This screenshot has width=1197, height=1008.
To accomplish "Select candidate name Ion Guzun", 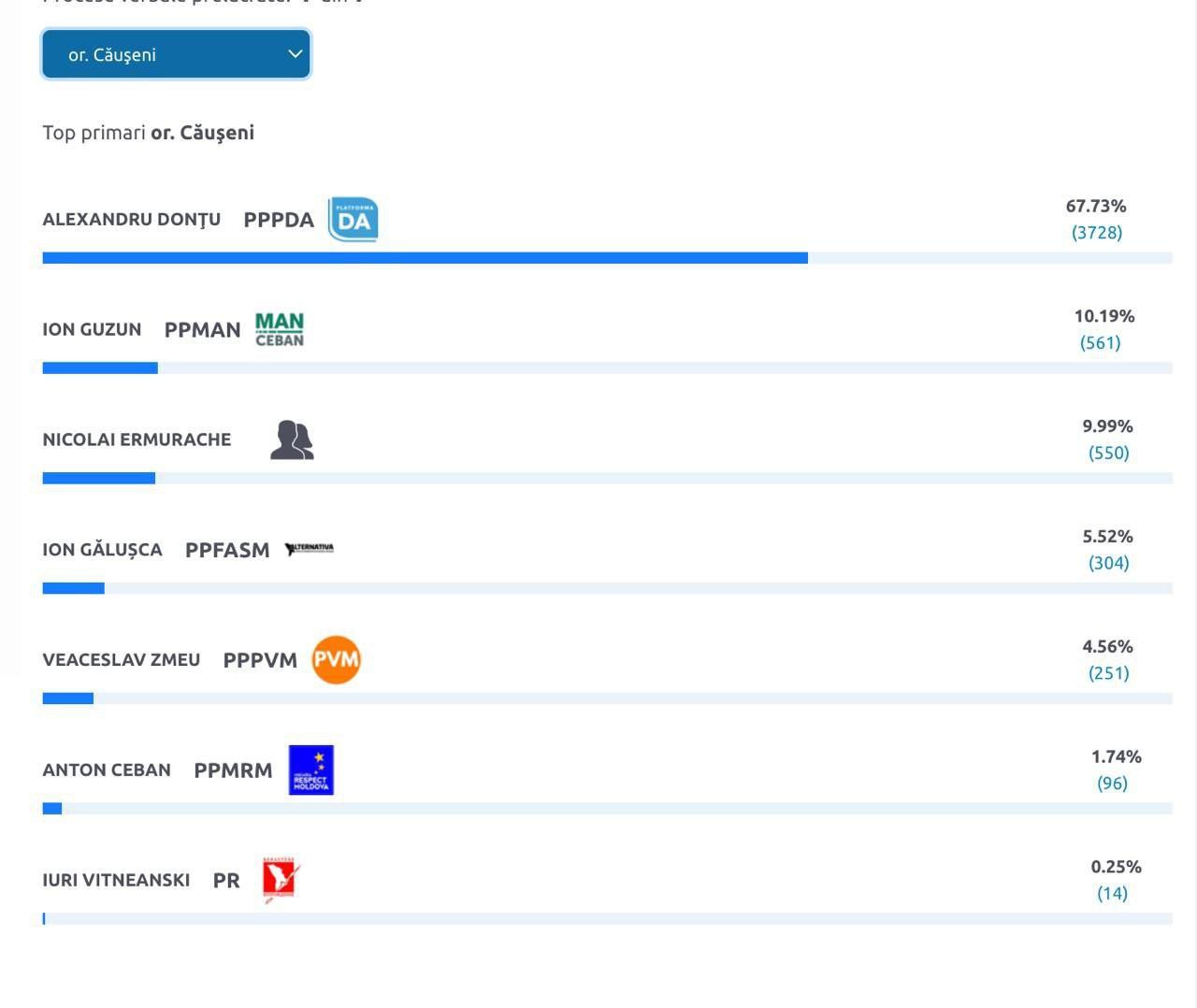I will click(92, 329).
